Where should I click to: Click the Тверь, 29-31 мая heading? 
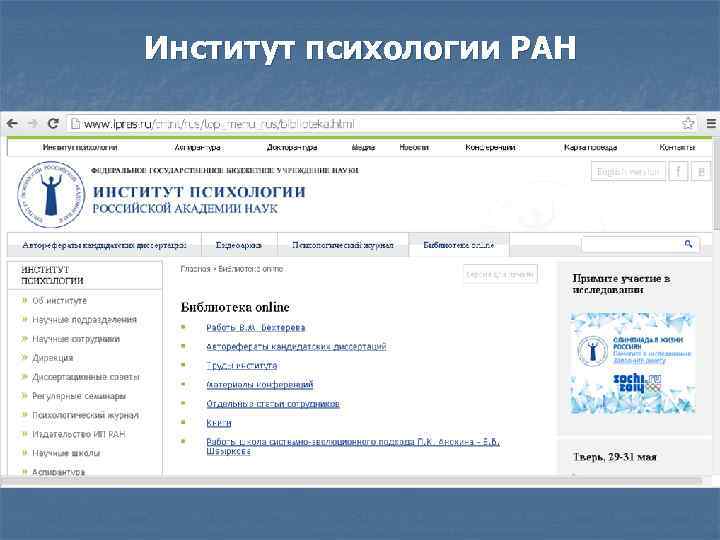(x=614, y=457)
